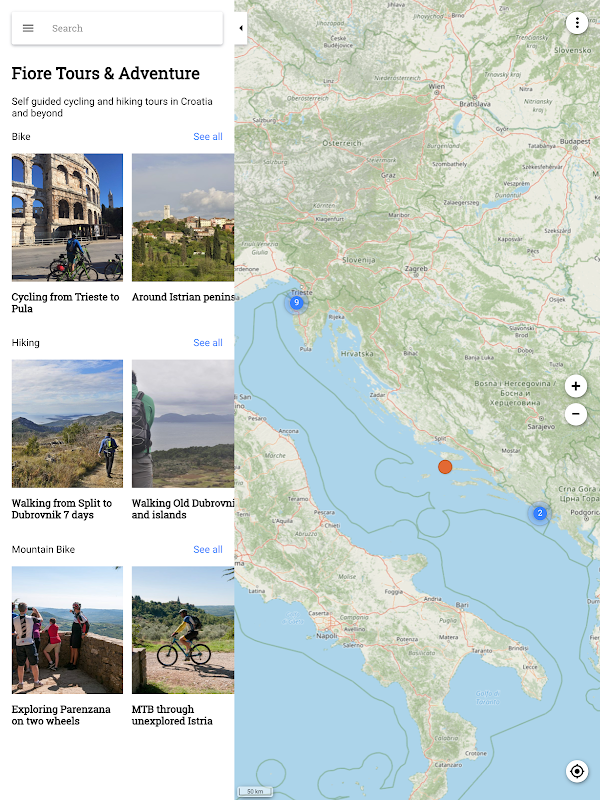600x800 pixels.
Task: See all Mountain Bike tours
Action: [208, 549]
